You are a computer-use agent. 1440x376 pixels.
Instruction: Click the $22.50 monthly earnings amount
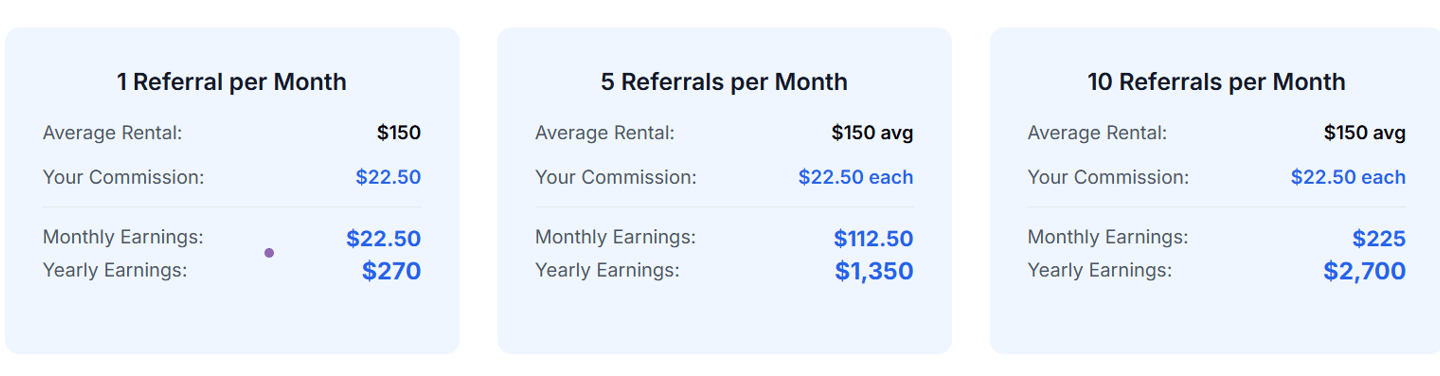pos(383,239)
